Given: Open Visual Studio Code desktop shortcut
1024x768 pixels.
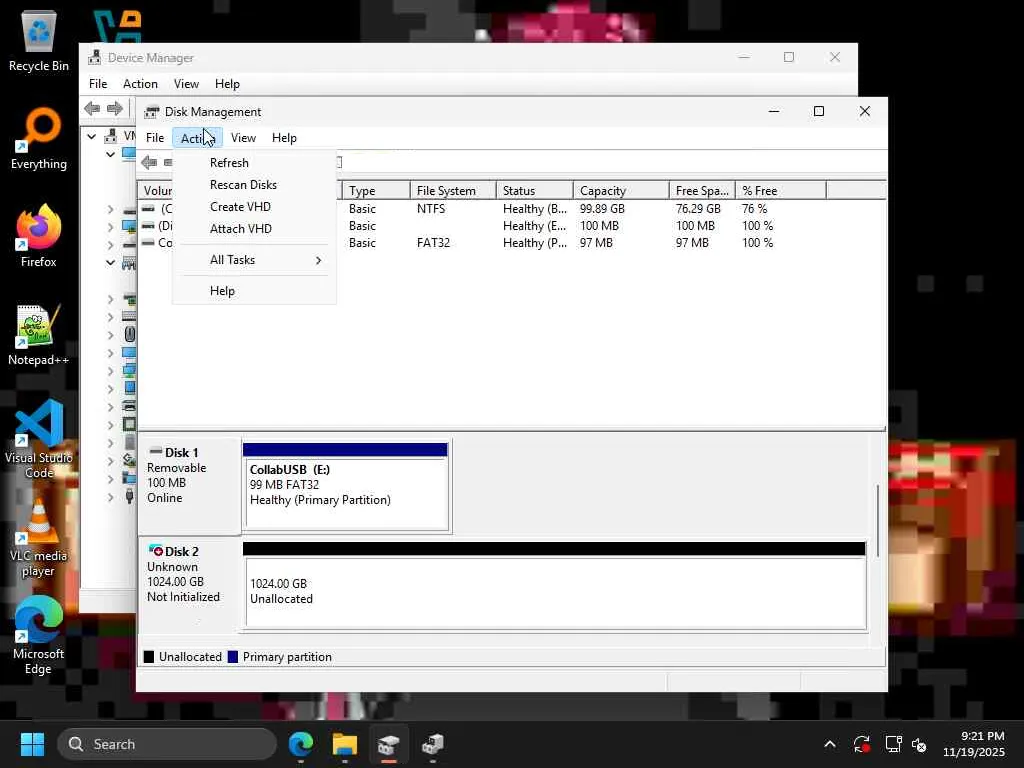Looking at the screenshot, I should tap(39, 440).
